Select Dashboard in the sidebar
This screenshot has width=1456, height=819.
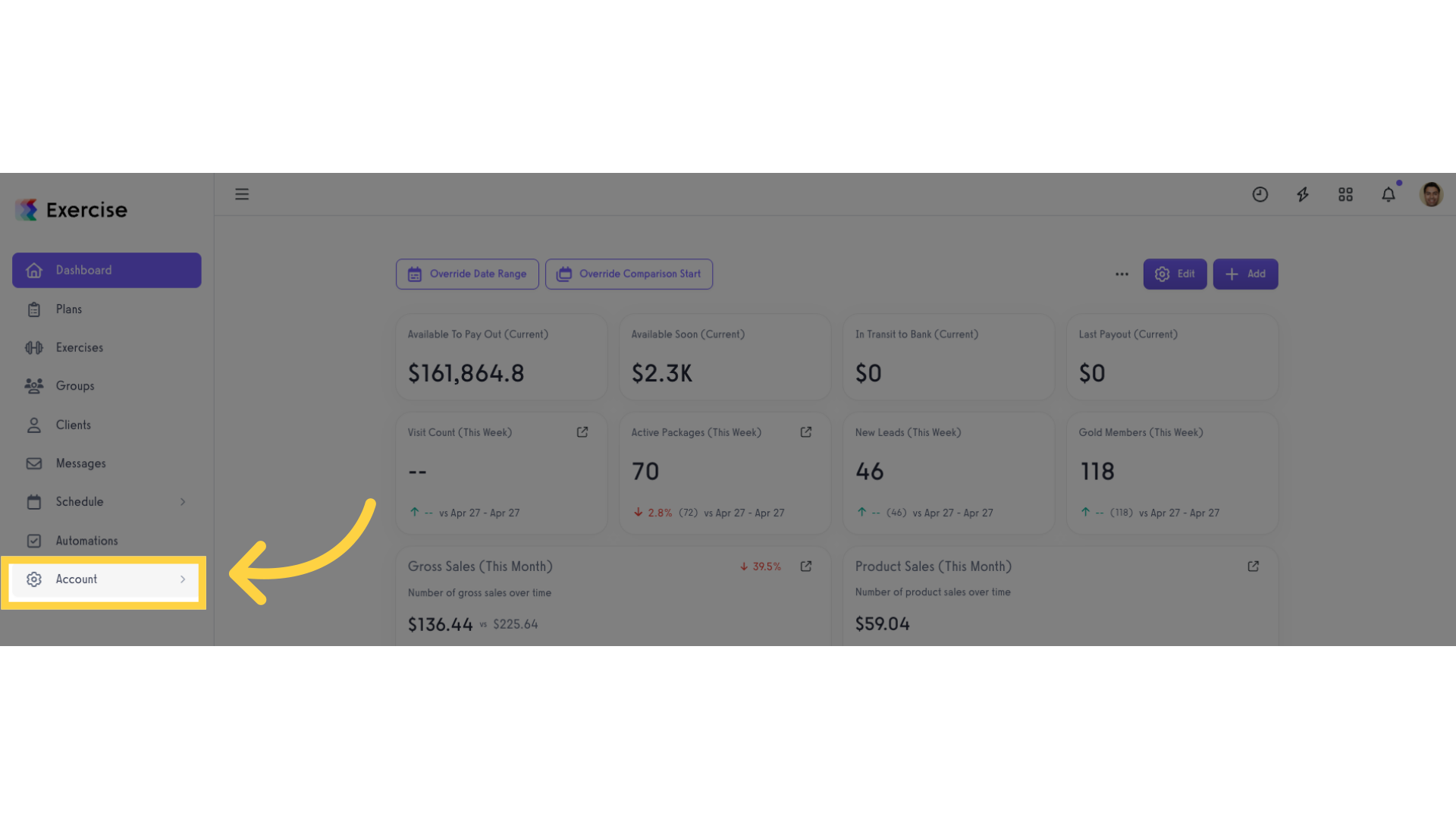coord(107,270)
